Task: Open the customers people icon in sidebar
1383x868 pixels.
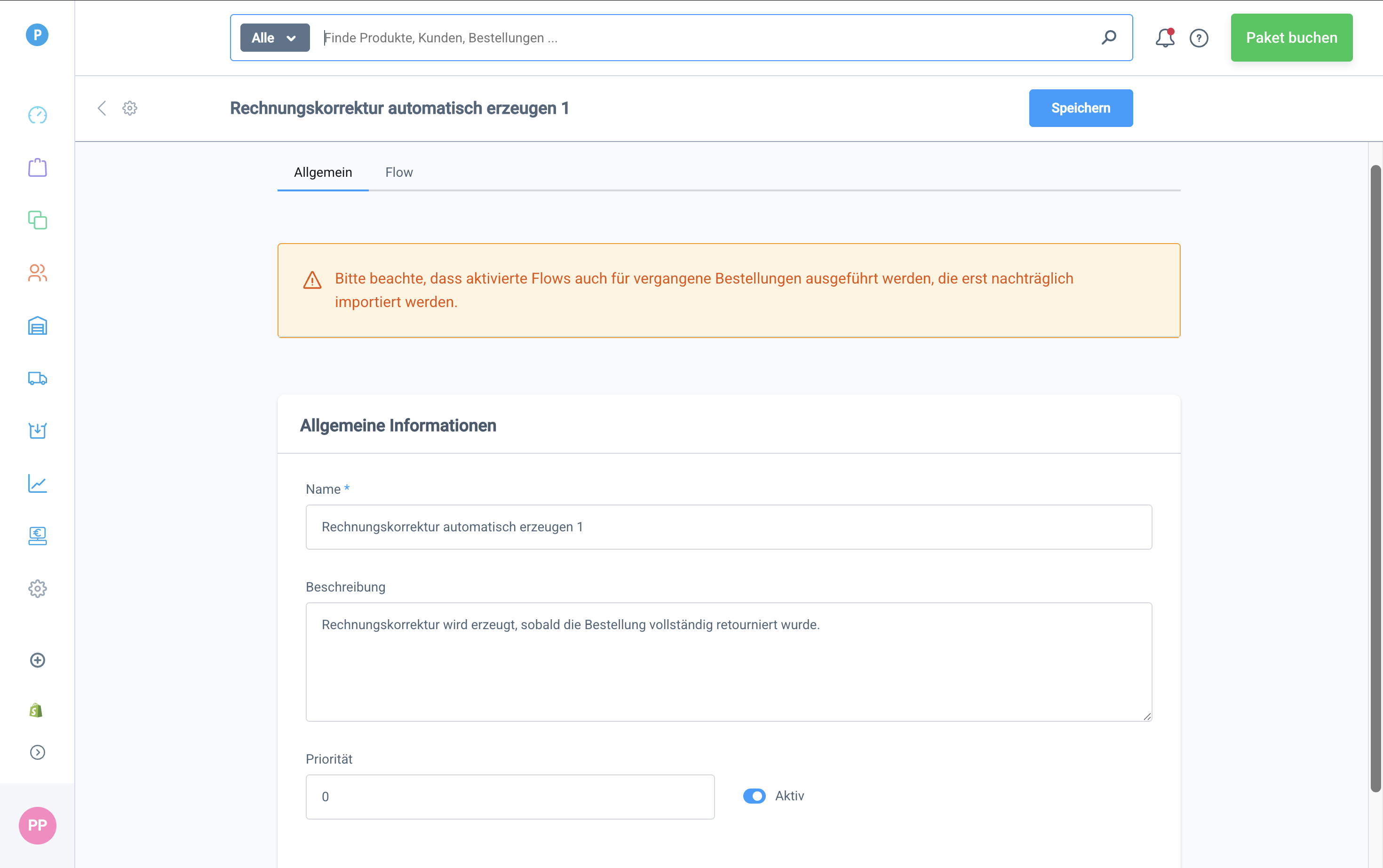Action: point(37,273)
